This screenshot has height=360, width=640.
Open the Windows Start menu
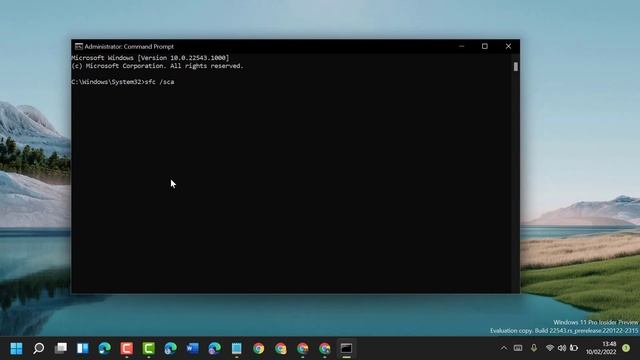tap(16, 348)
